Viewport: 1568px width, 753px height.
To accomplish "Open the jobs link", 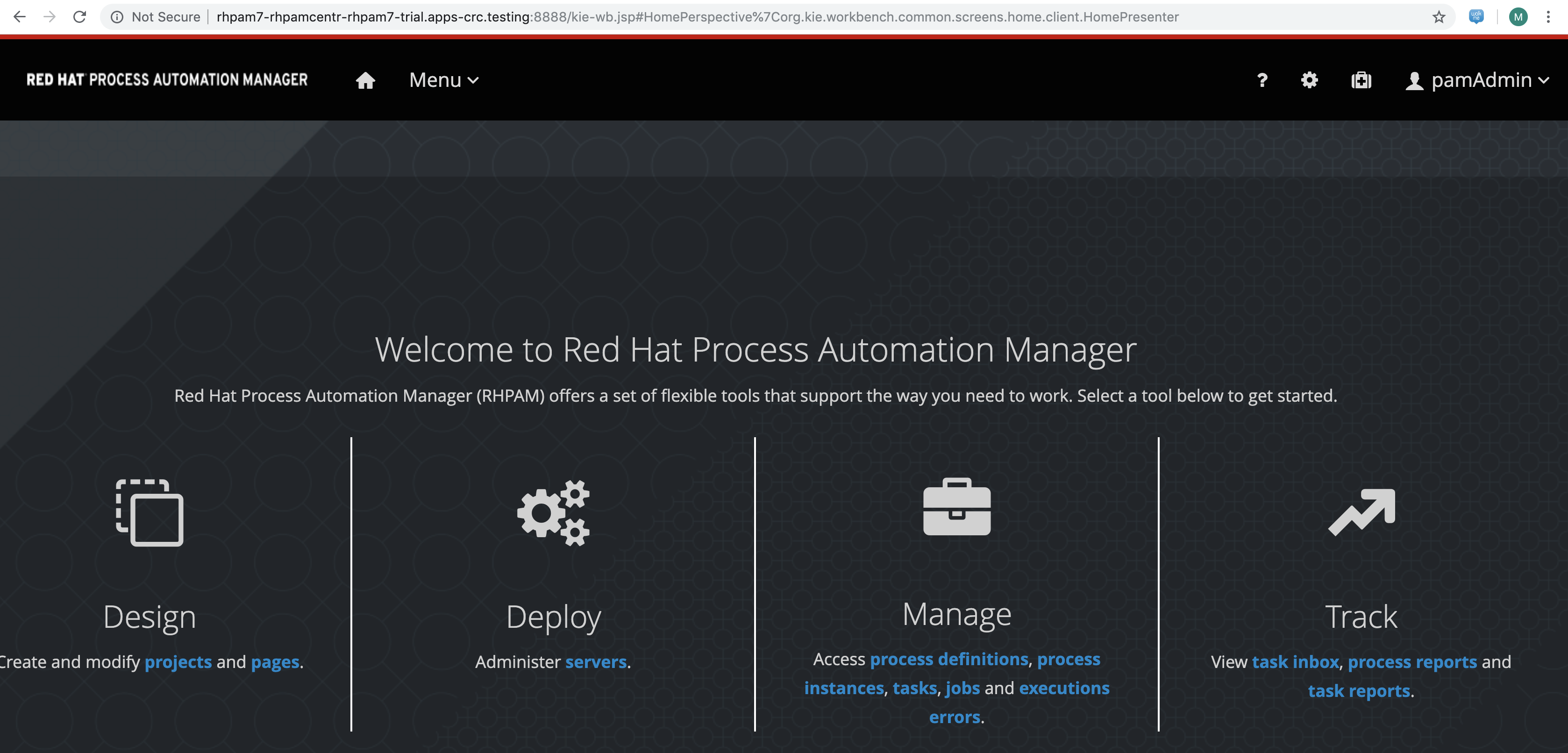I will click(x=963, y=689).
